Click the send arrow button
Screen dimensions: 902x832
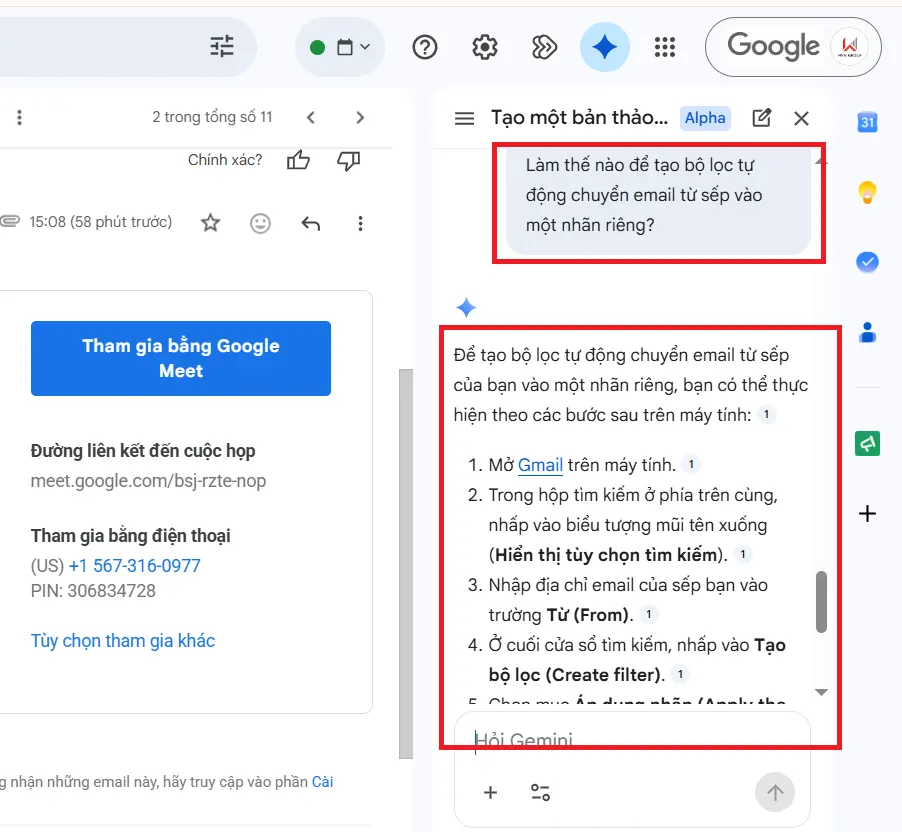pos(775,792)
